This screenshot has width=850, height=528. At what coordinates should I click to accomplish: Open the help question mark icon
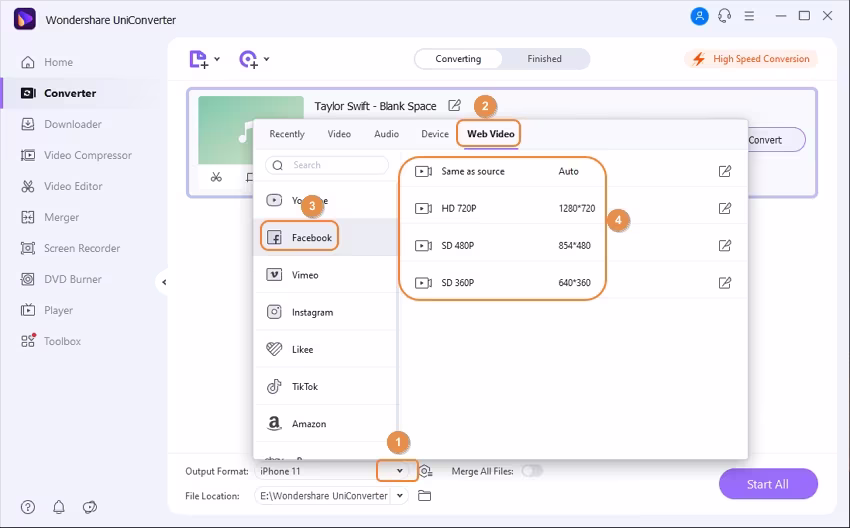[28, 507]
